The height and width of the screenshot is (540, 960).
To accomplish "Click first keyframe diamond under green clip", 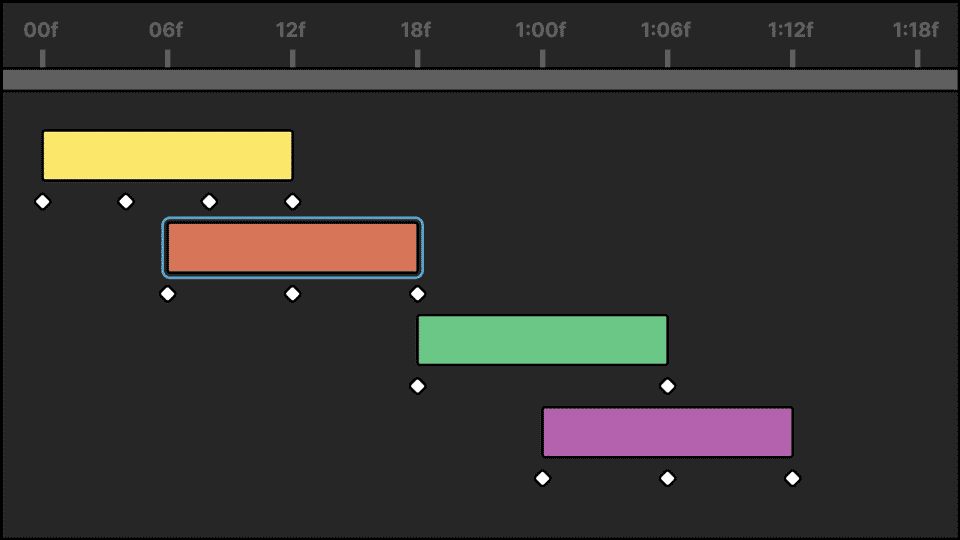I will (417, 386).
